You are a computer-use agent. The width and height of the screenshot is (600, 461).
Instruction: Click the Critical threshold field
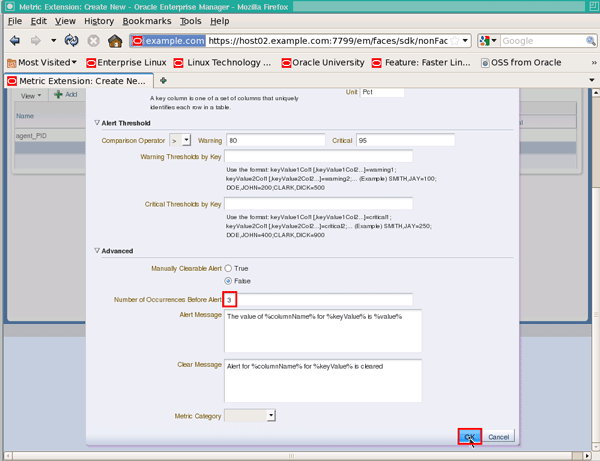pyautogui.click(x=405, y=140)
